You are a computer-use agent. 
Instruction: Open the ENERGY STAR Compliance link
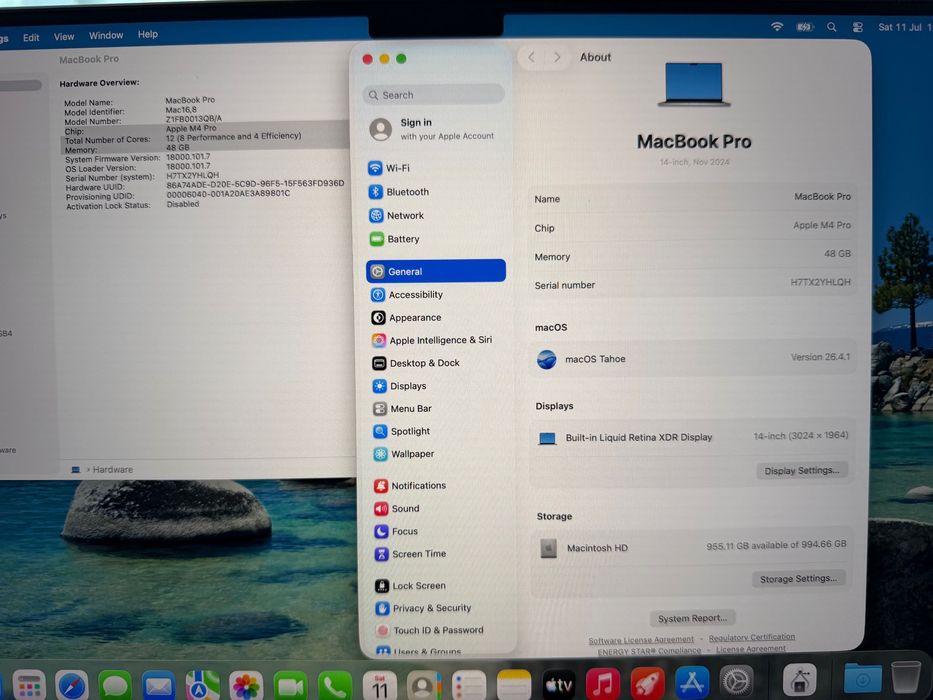pyautogui.click(x=649, y=651)
